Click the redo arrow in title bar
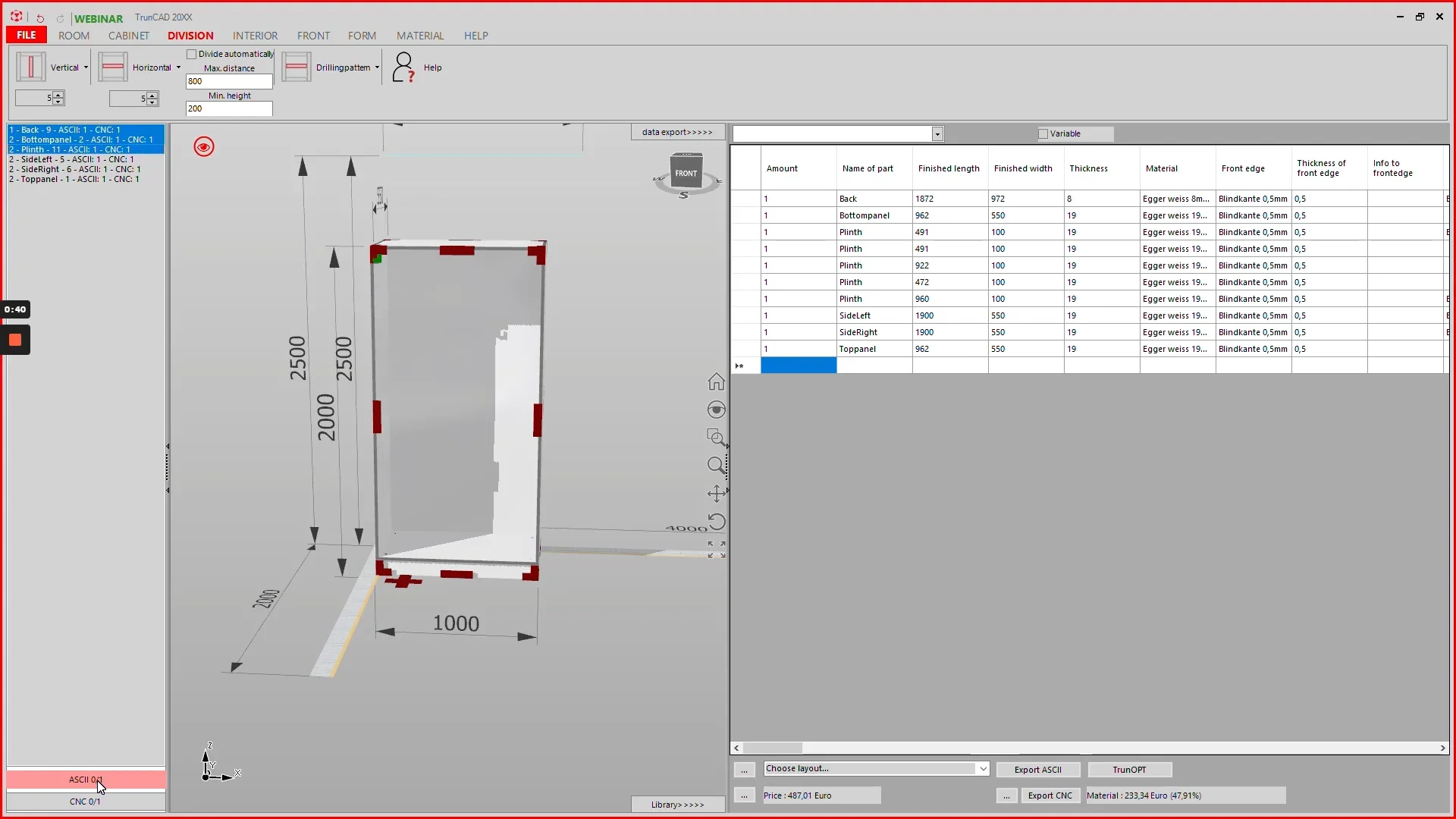1456x819 pixels. pyautogui.click(x=60, y=18)
